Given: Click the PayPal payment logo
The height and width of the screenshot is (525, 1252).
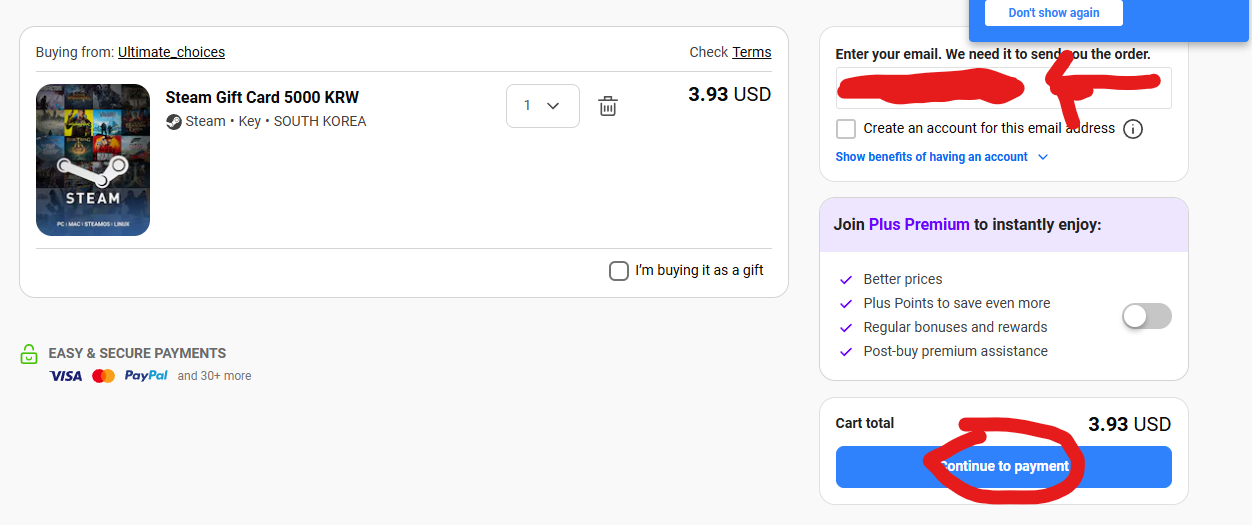Looking at the screenshot, I should [146, 376].
